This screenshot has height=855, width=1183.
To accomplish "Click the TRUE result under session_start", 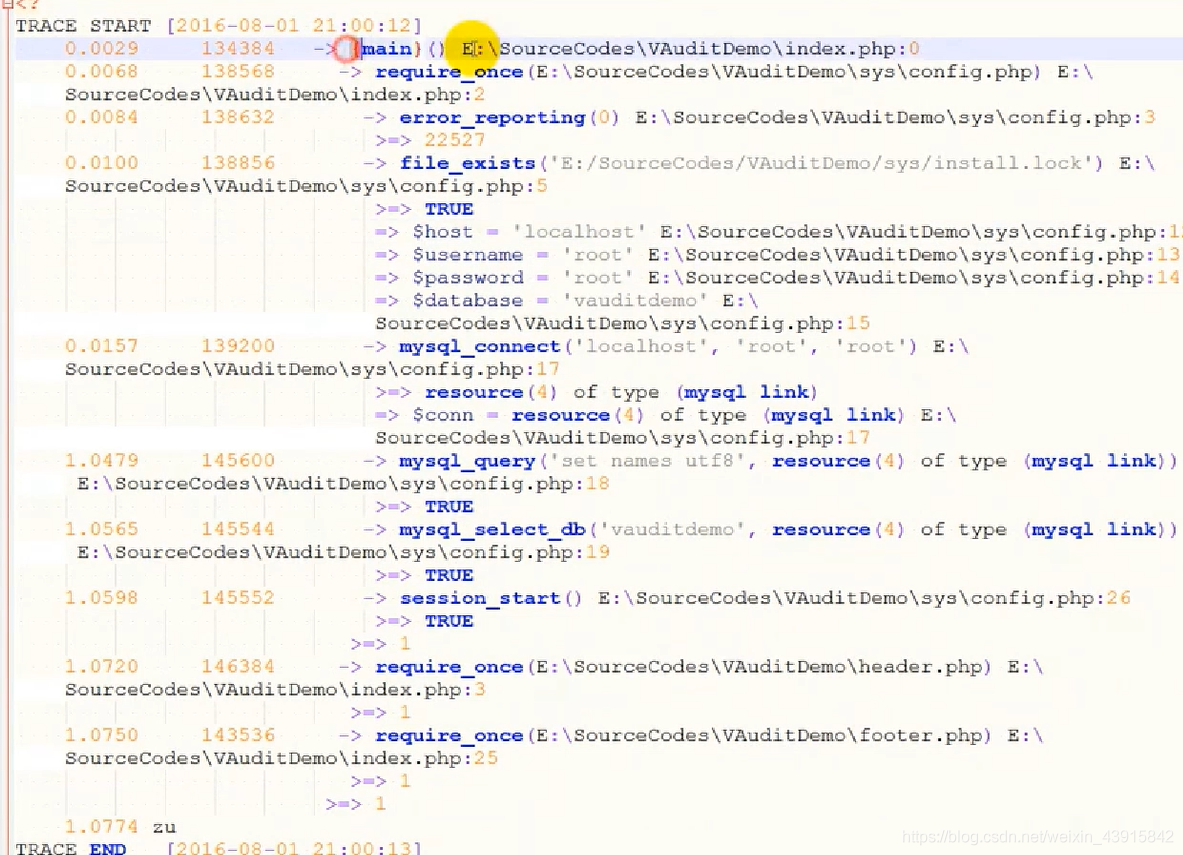I will [448, 621].
